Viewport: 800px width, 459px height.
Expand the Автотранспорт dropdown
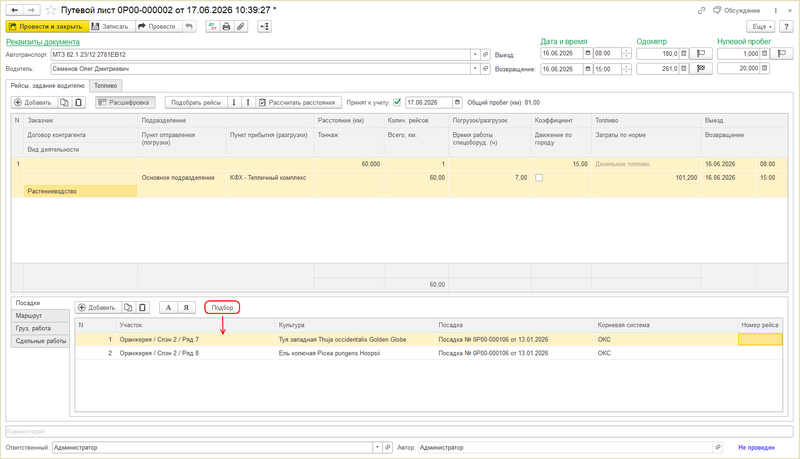click(475, 54)
